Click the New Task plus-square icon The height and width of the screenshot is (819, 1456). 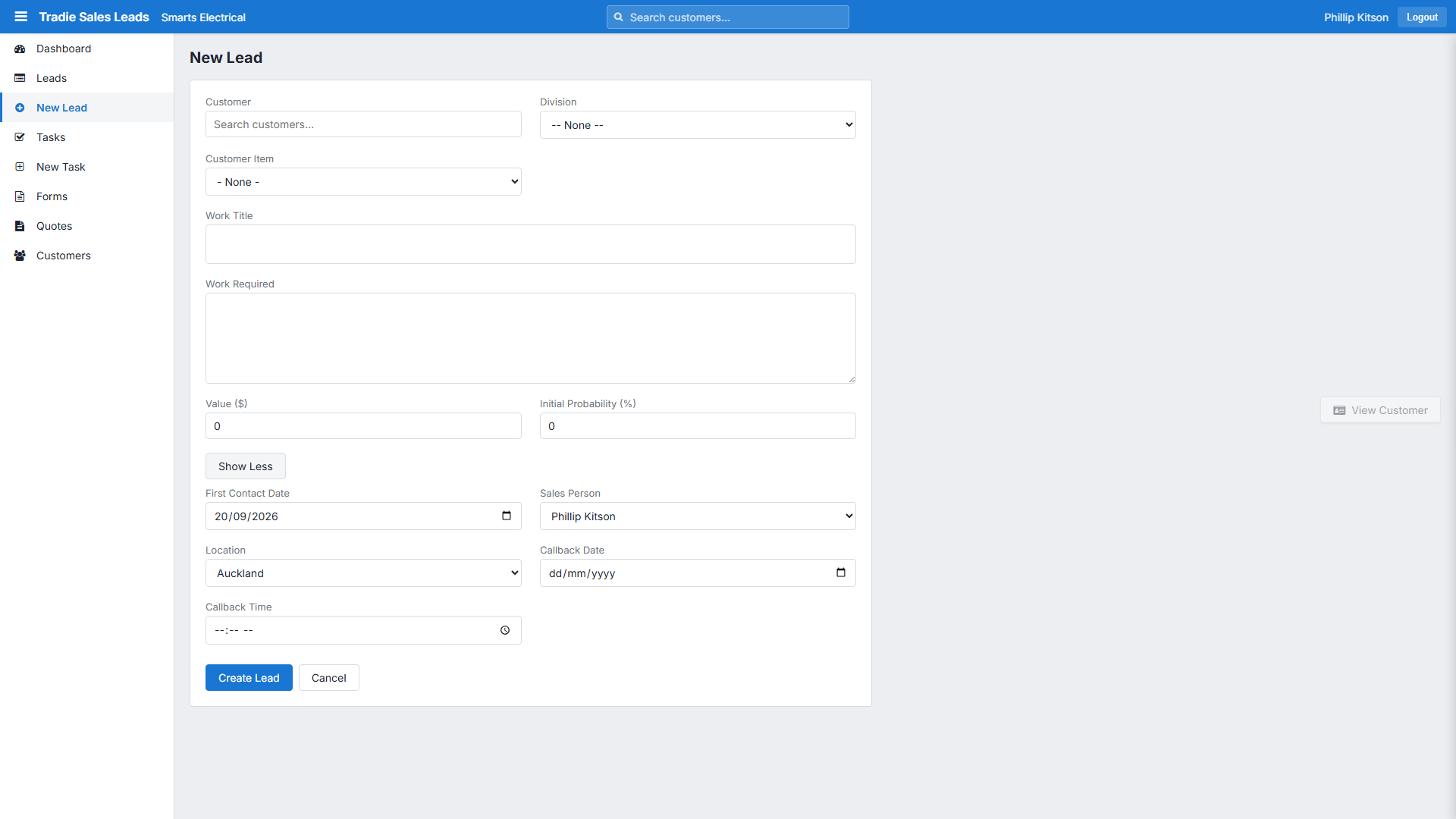click(x=20, y=167)
